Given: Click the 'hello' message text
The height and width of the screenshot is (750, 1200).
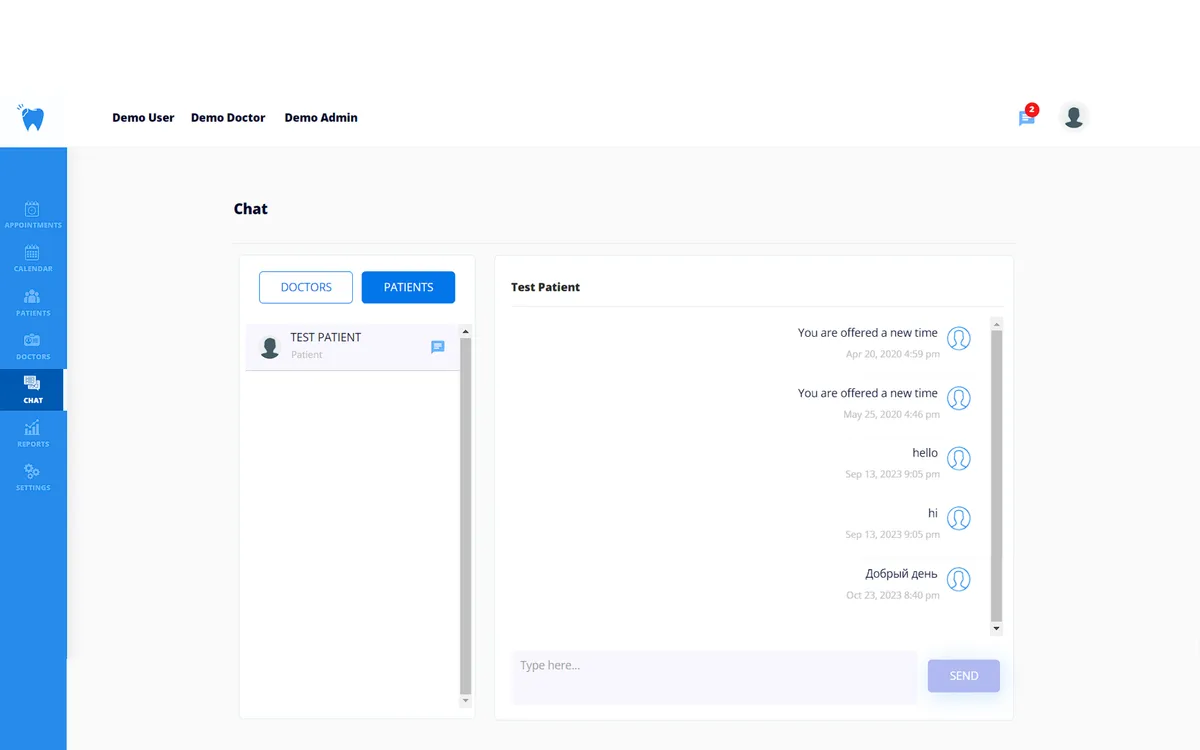Looking at the screenshot, I should tap(925, 453).
